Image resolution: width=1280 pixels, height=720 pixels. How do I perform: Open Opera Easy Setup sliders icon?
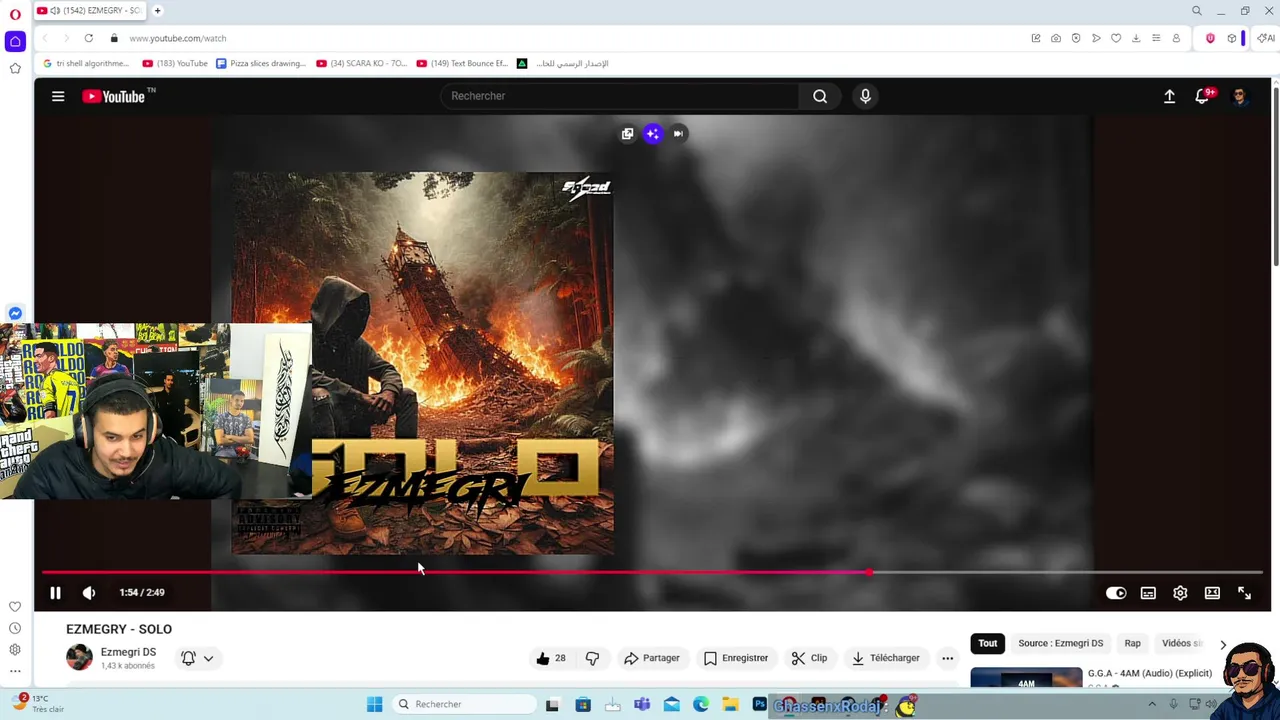[1156, 38]
